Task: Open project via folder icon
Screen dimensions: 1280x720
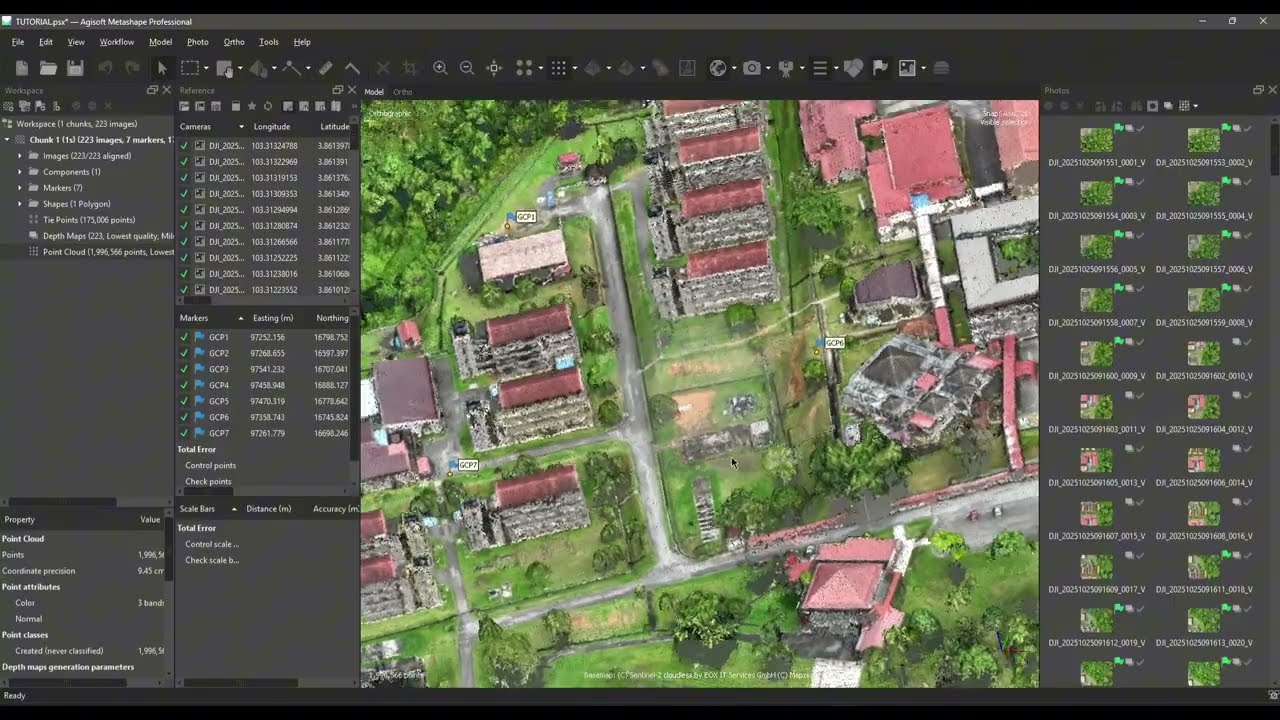Action: [x=48, y=68]
